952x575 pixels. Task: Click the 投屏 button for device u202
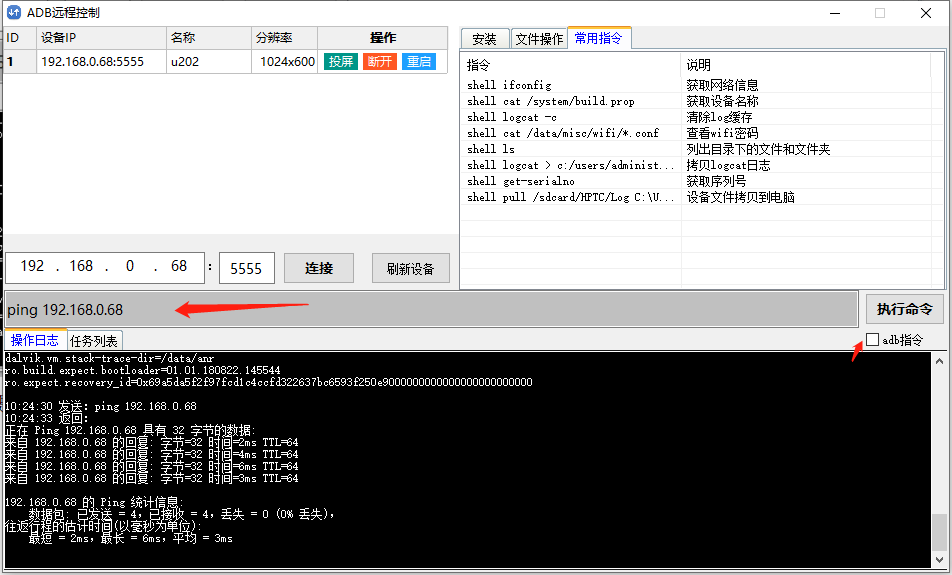(341, 61)
